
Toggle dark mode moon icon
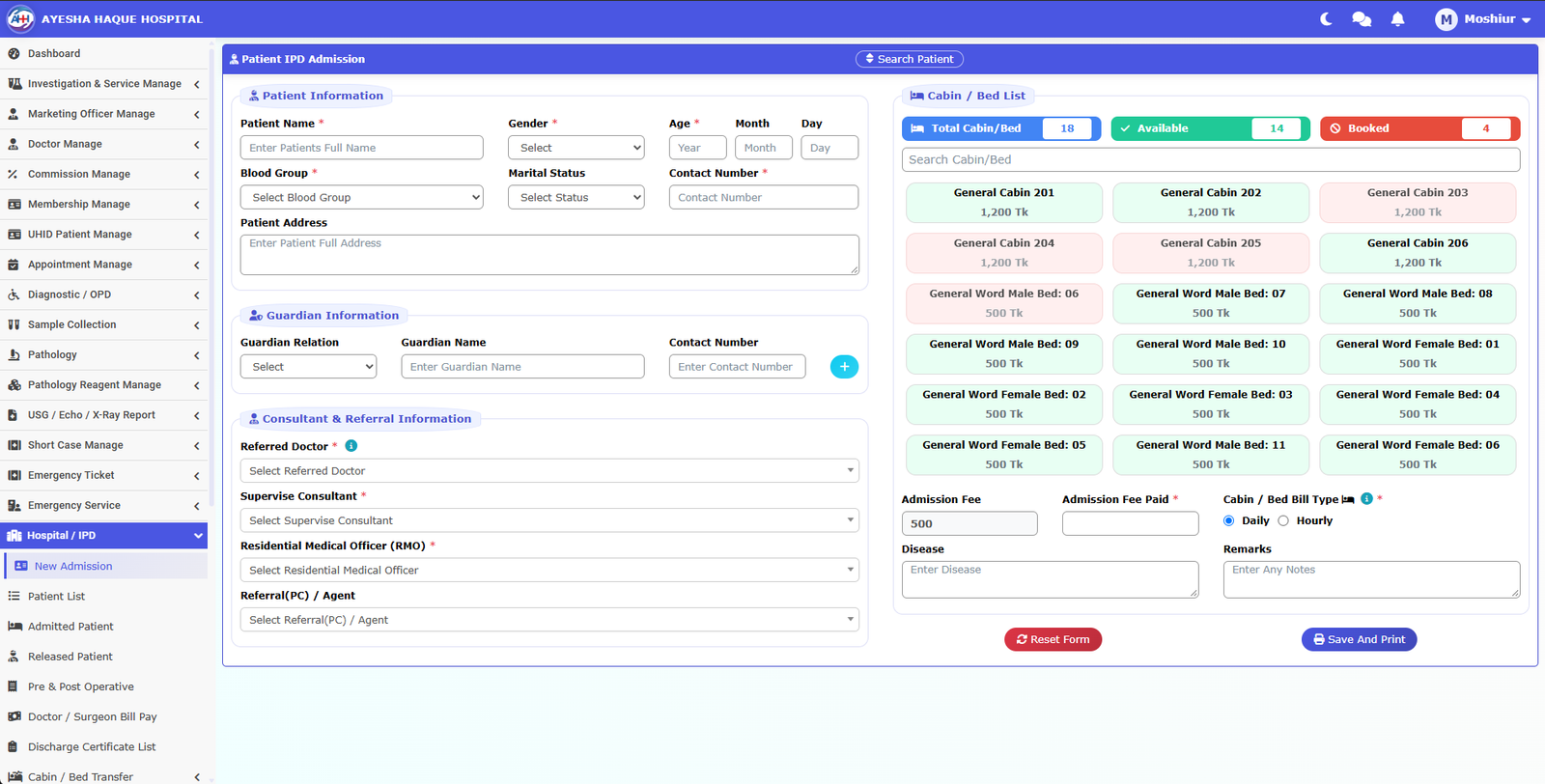(x=1326, y=19)
